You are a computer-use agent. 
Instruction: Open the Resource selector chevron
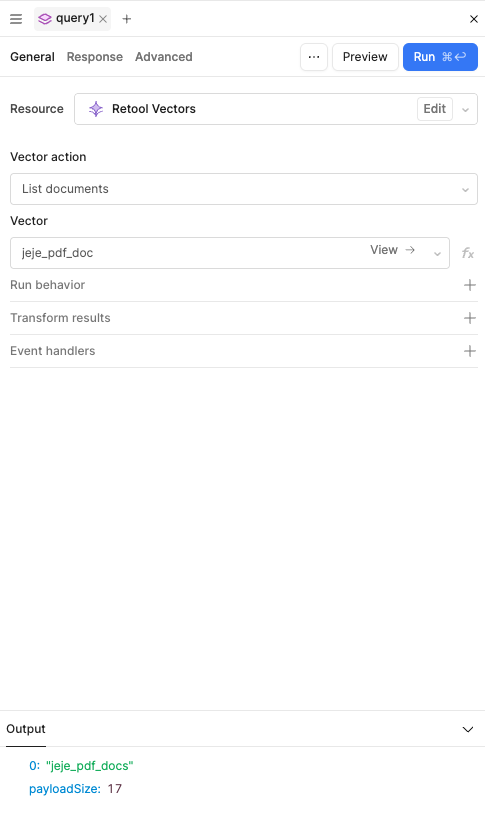click(466, 109)
